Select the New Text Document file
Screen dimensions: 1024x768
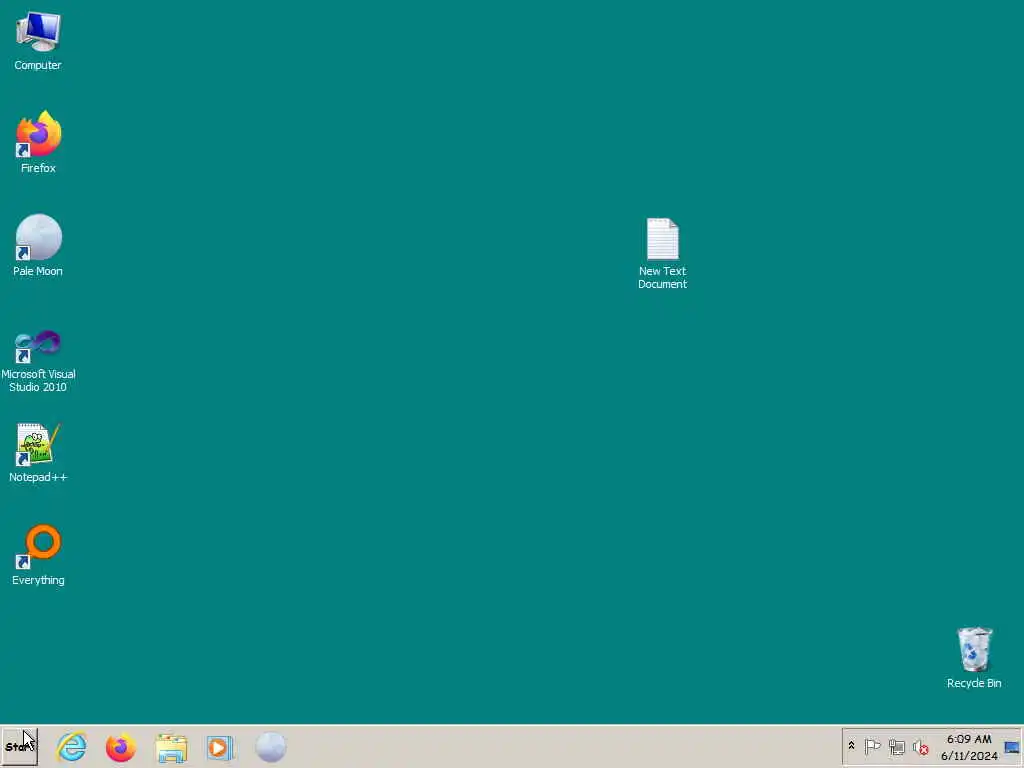coord(662,253)
